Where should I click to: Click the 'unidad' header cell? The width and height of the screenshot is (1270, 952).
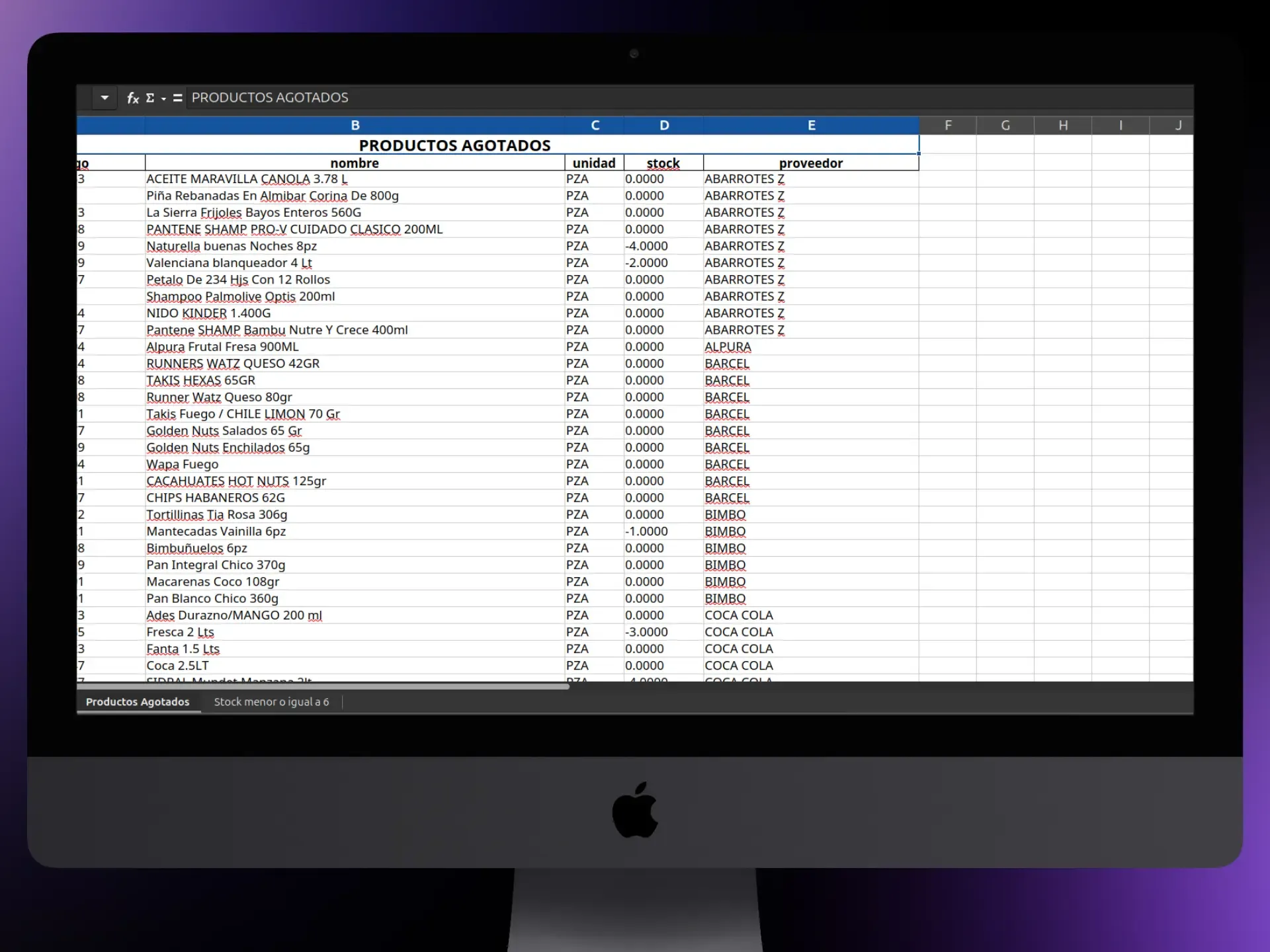[x=595, y=163]
